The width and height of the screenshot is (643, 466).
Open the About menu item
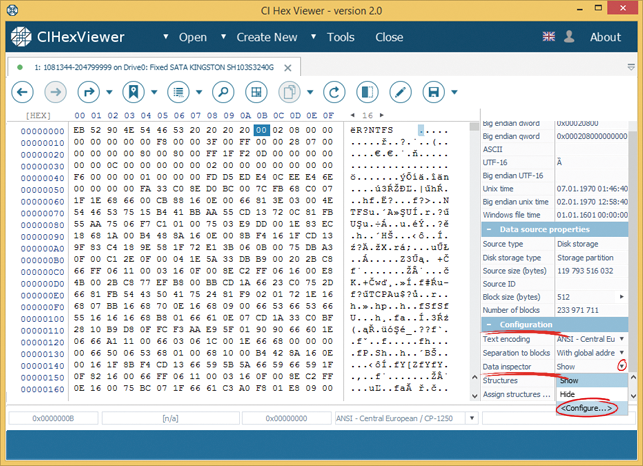click(x=605, y=37)
